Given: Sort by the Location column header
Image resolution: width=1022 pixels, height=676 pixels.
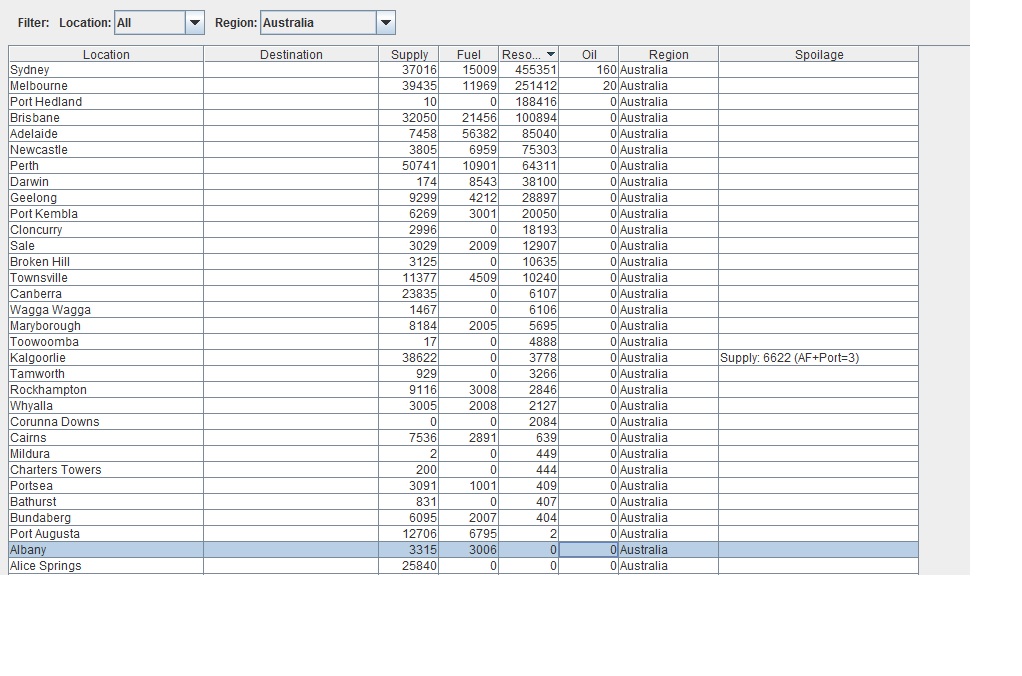Looking at the screenshot, I should click(106, 54).
